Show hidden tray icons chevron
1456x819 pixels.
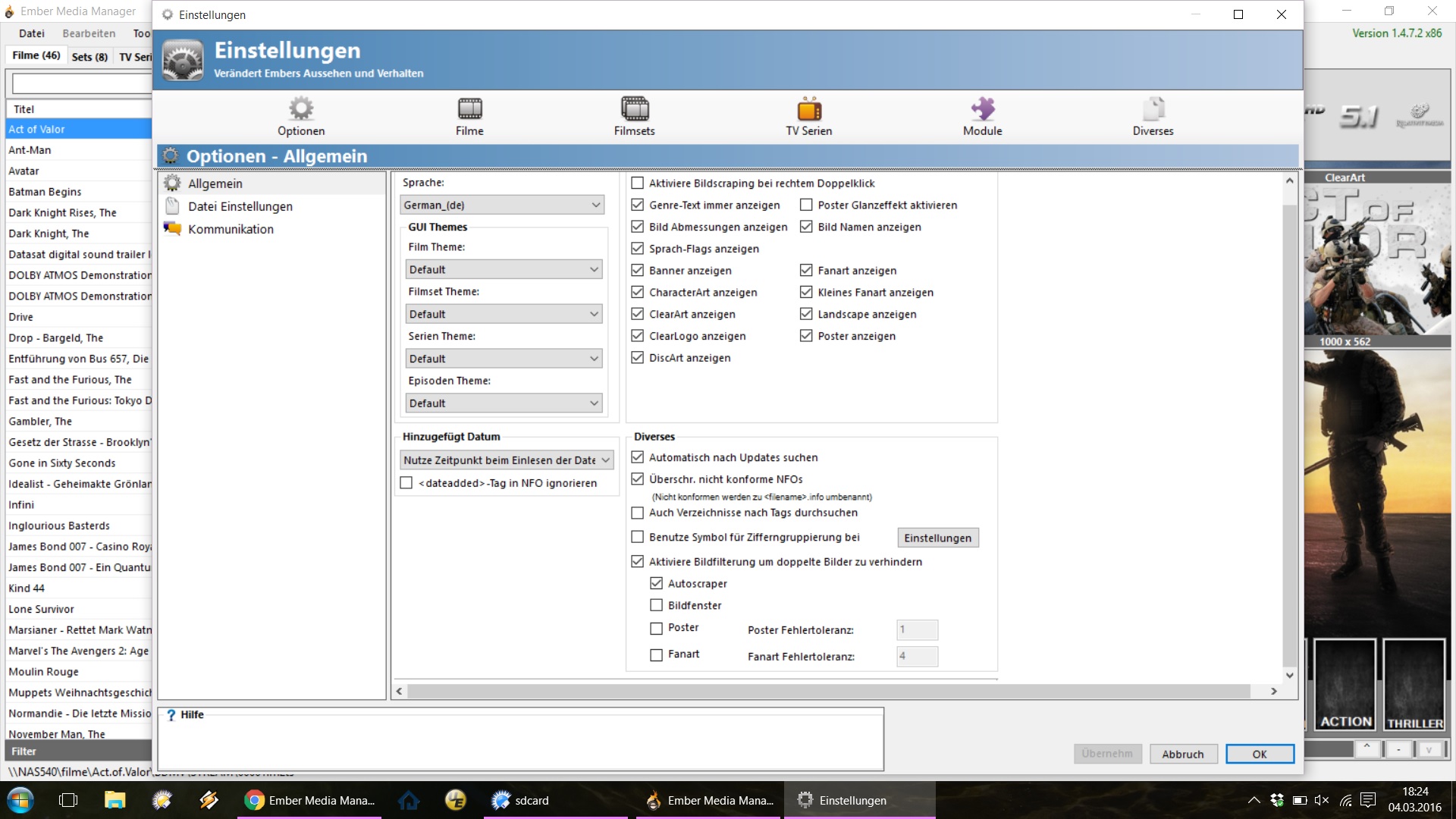(1254, 800)
